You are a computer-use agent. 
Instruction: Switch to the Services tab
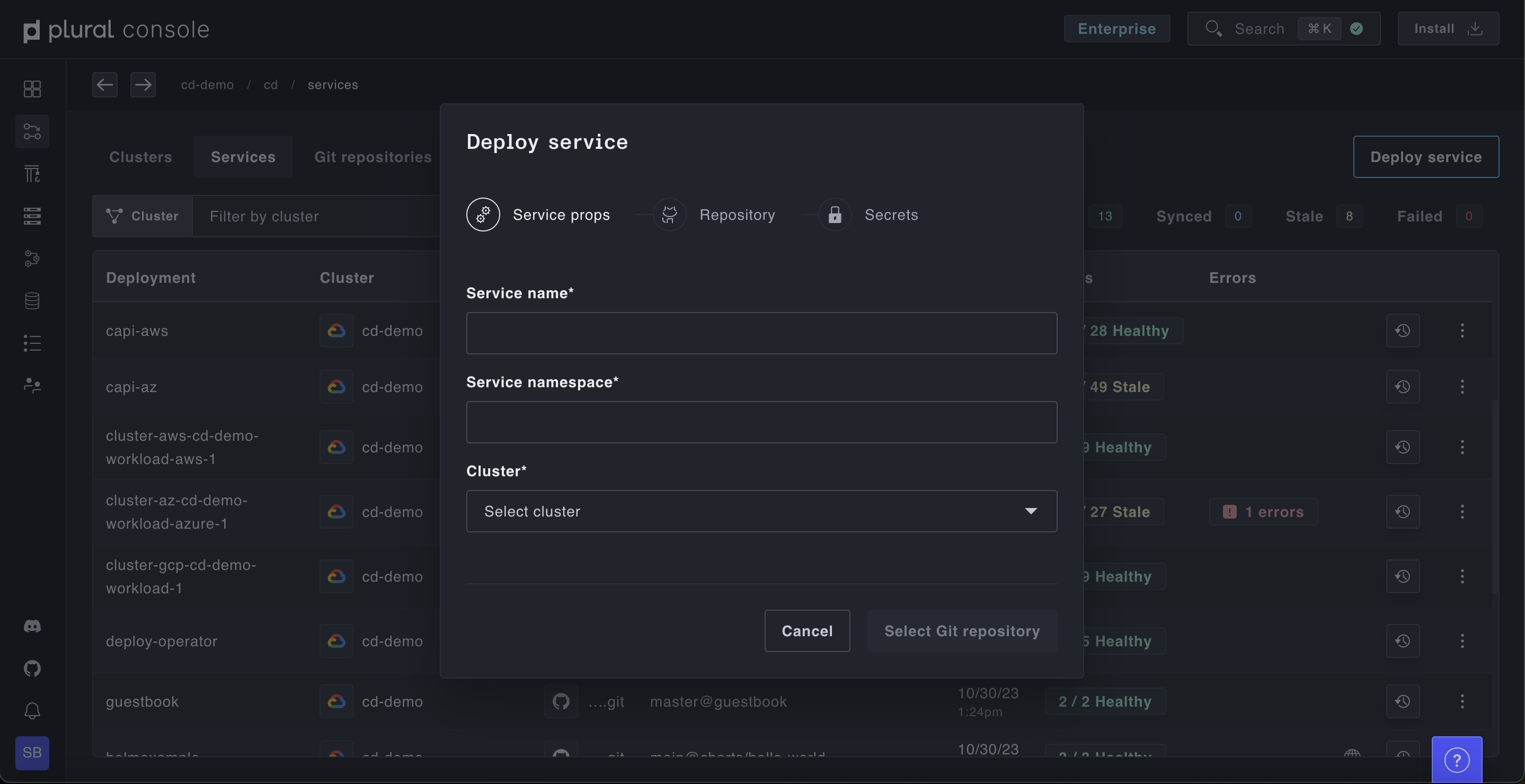coord(243,157)
